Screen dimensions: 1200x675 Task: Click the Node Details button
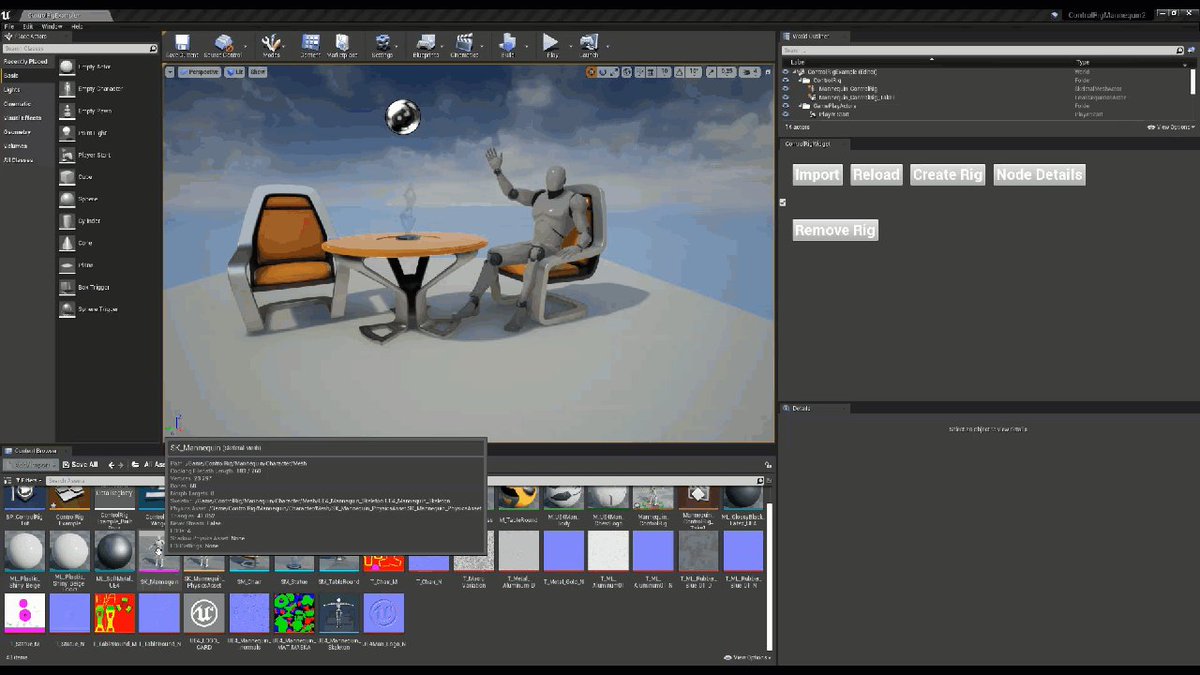pos(1039,174)
